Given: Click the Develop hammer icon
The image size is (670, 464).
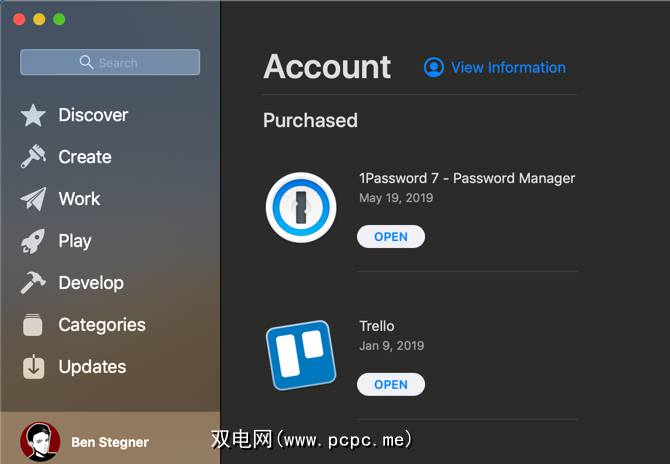Looking at the screenshot, I should (x=33, y=283).
